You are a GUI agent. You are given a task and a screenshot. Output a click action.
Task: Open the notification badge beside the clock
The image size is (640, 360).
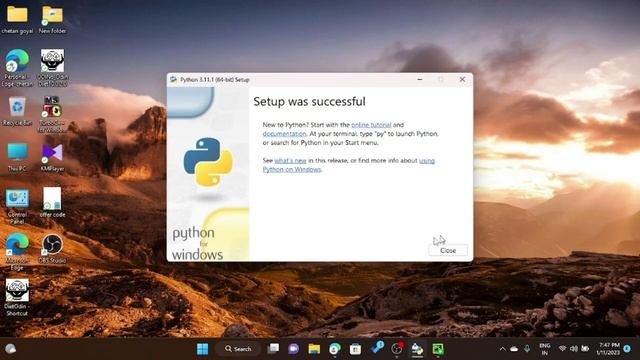[x=627, y=349]
